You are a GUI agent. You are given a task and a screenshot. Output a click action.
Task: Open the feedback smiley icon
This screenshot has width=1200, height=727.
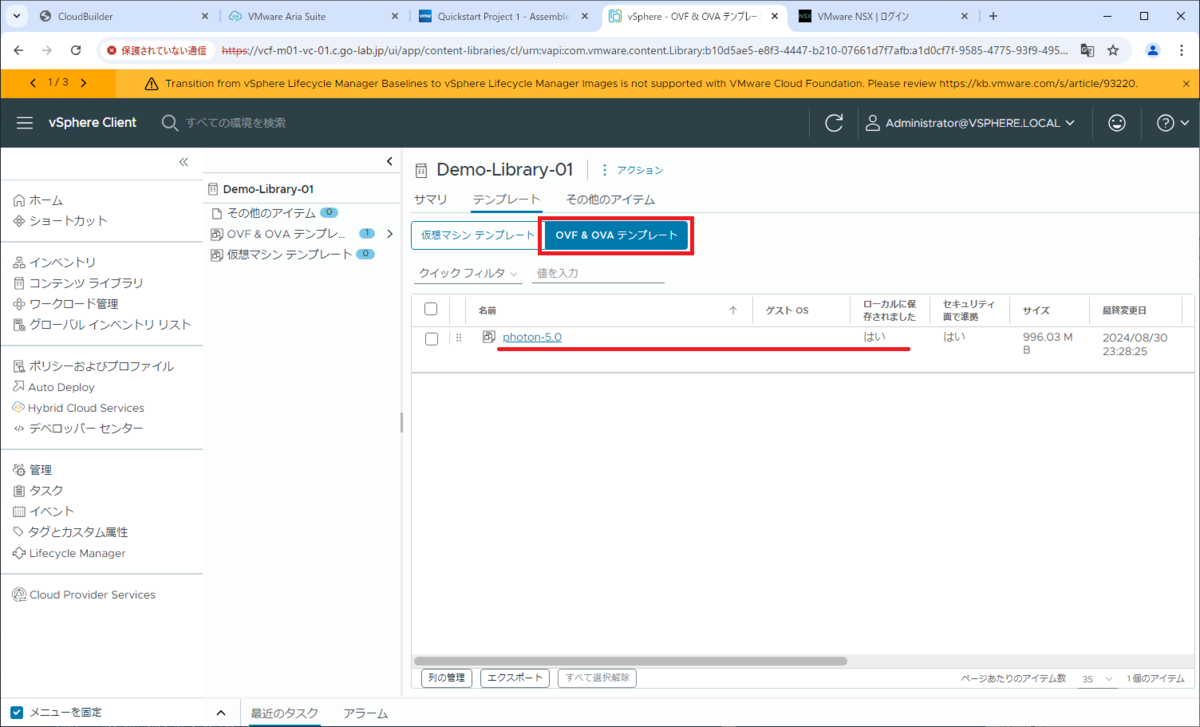tap(1117, 123)
